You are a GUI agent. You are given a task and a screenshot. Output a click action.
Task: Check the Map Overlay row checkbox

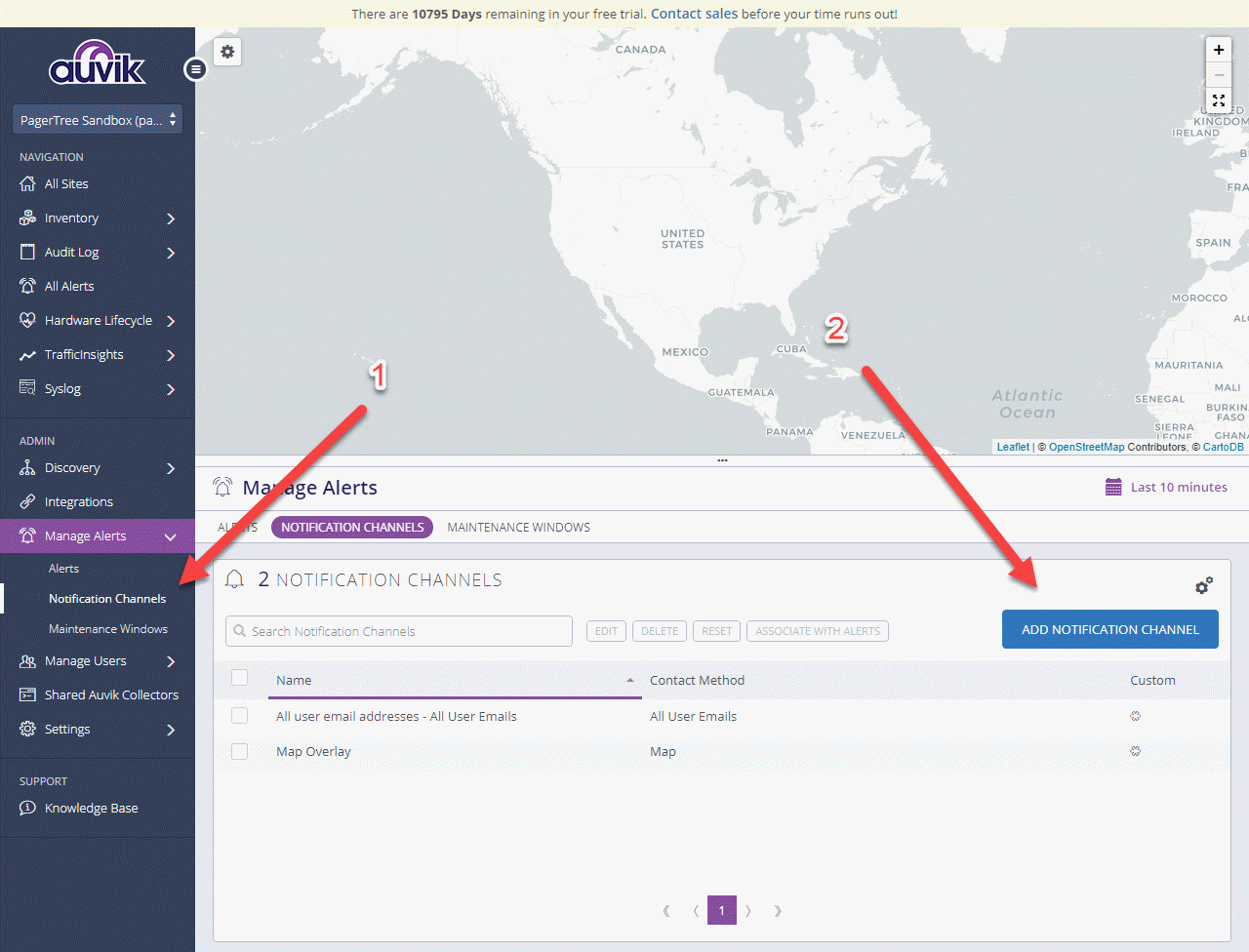239,751
